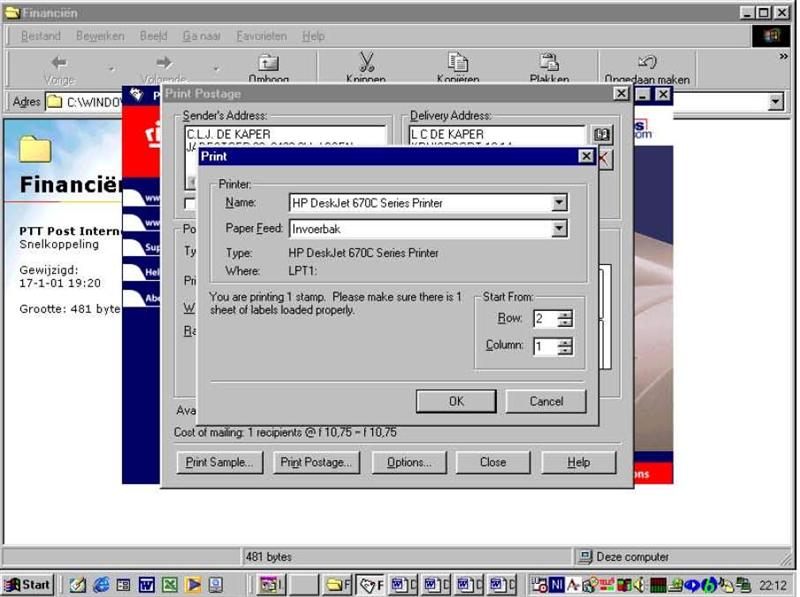This screenshot has height=597, width=800.
Task: Click OK in the Print dialog
Action: (x=456, y=401)
